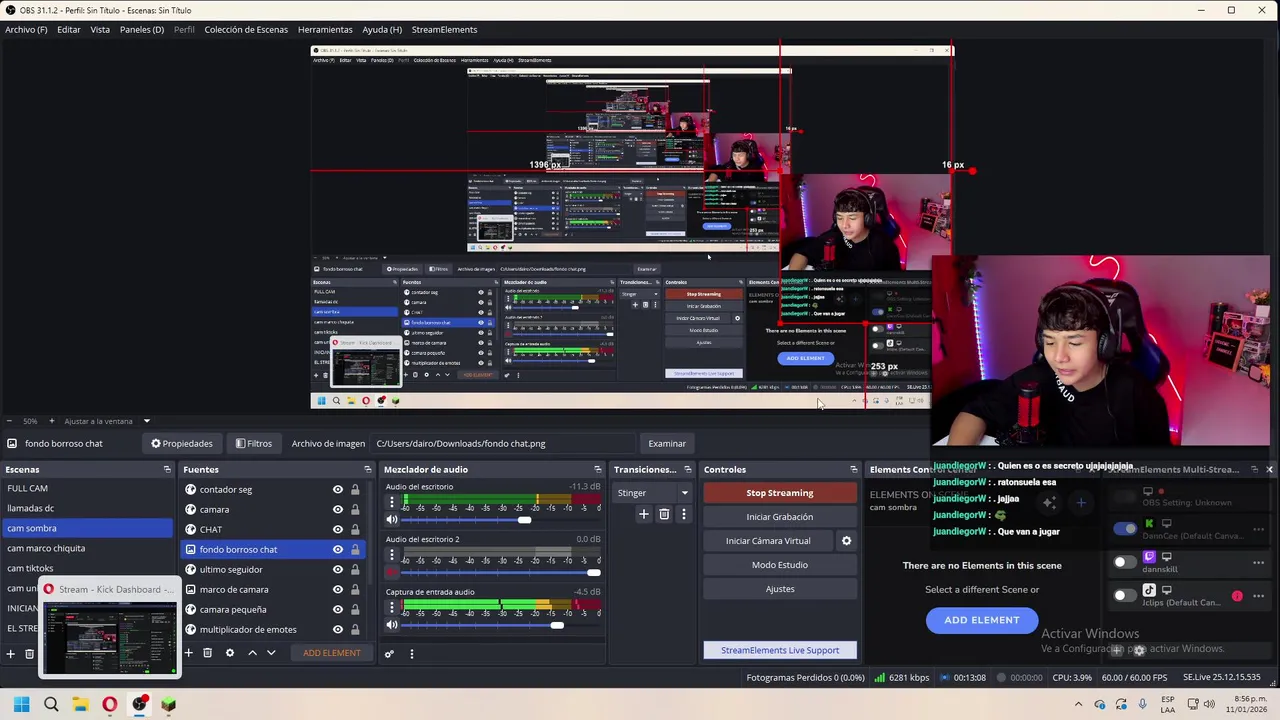Open Colección de Escenas menu
1280x720 pixels.
click(246, 29)
